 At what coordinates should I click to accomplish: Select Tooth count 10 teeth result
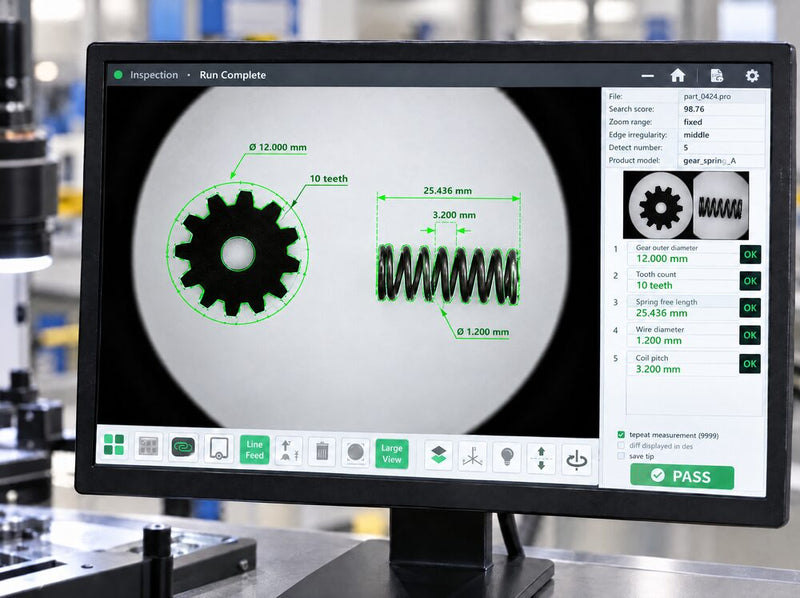(x=683, y=280)
